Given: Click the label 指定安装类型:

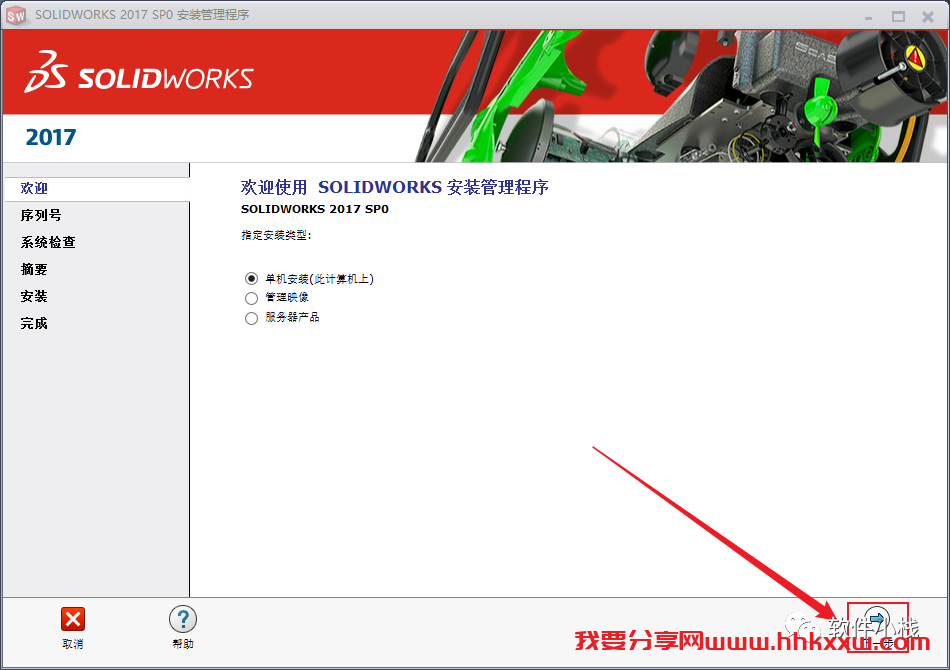Looking at the screenshot, I should (x=276, y=235).
